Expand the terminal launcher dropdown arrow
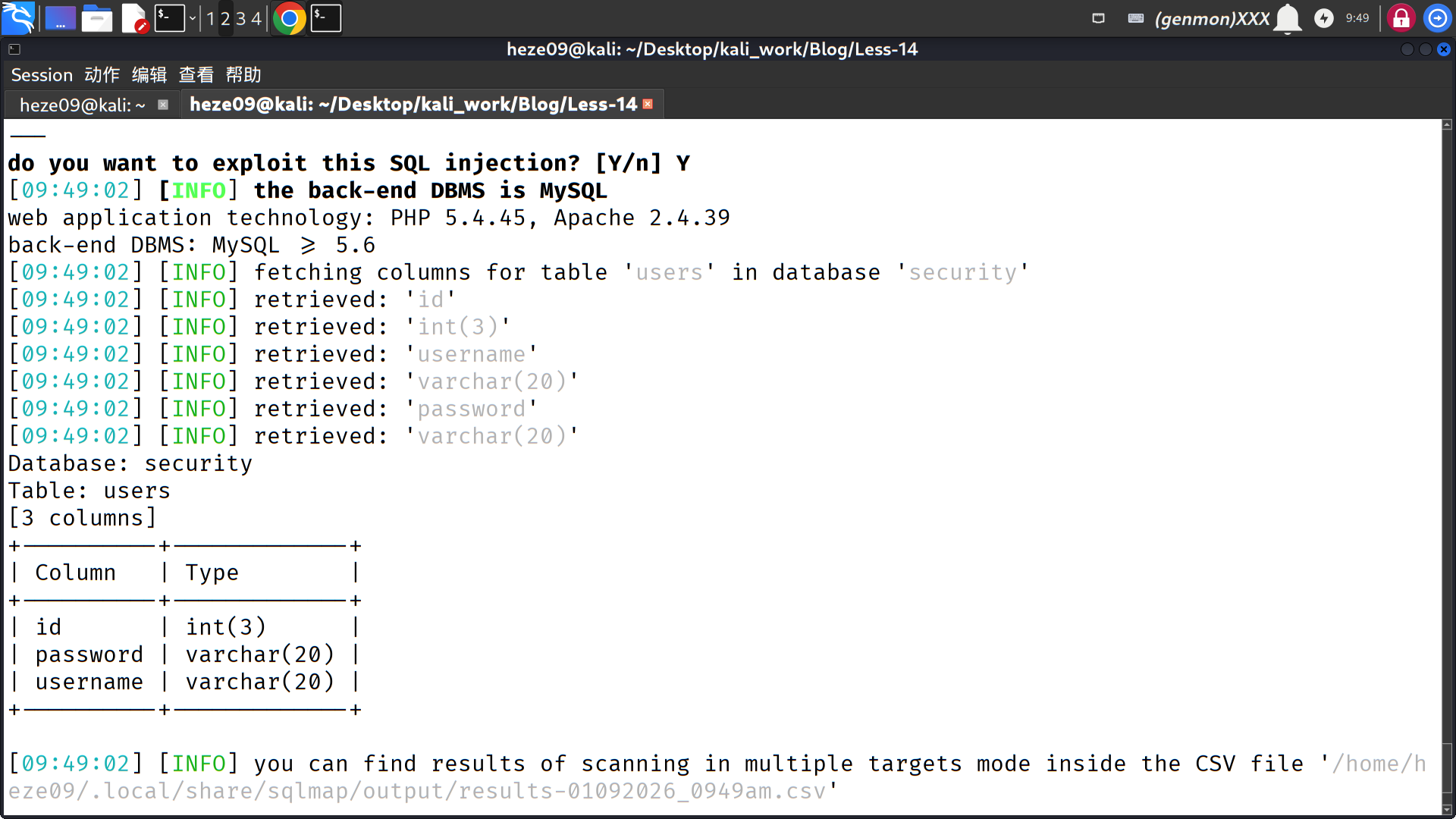Viewport: 1456px width, 819px height. click(x=193, y=18)
